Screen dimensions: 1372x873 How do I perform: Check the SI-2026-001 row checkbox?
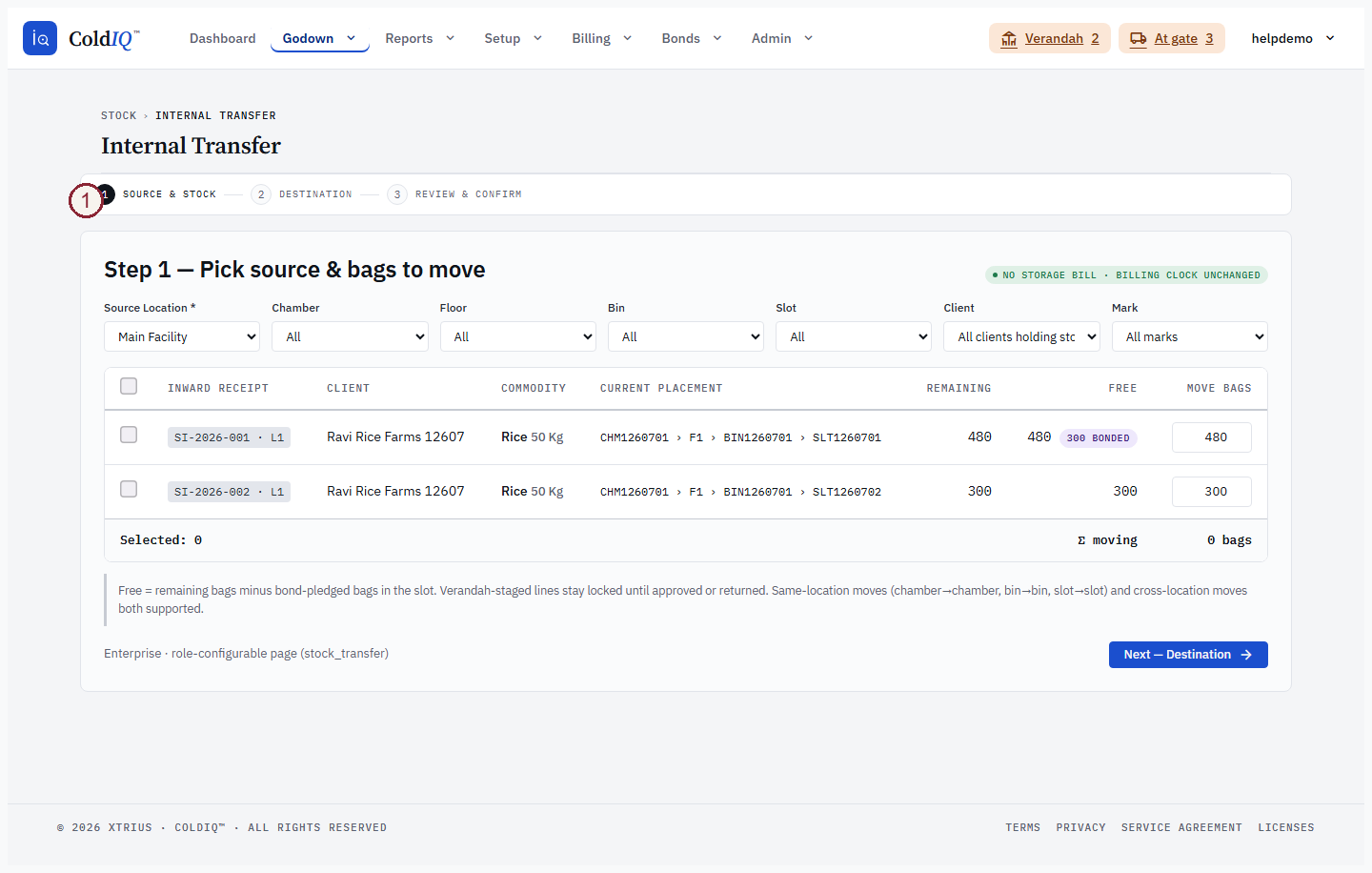coord(129,435)
